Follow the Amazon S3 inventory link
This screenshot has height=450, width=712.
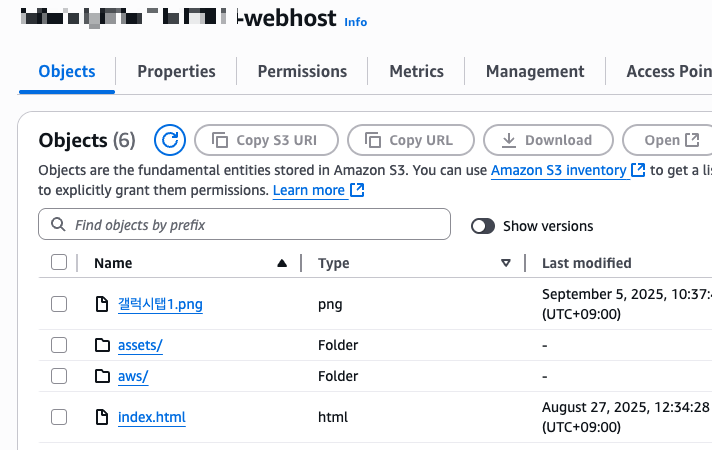click(559, 170)
